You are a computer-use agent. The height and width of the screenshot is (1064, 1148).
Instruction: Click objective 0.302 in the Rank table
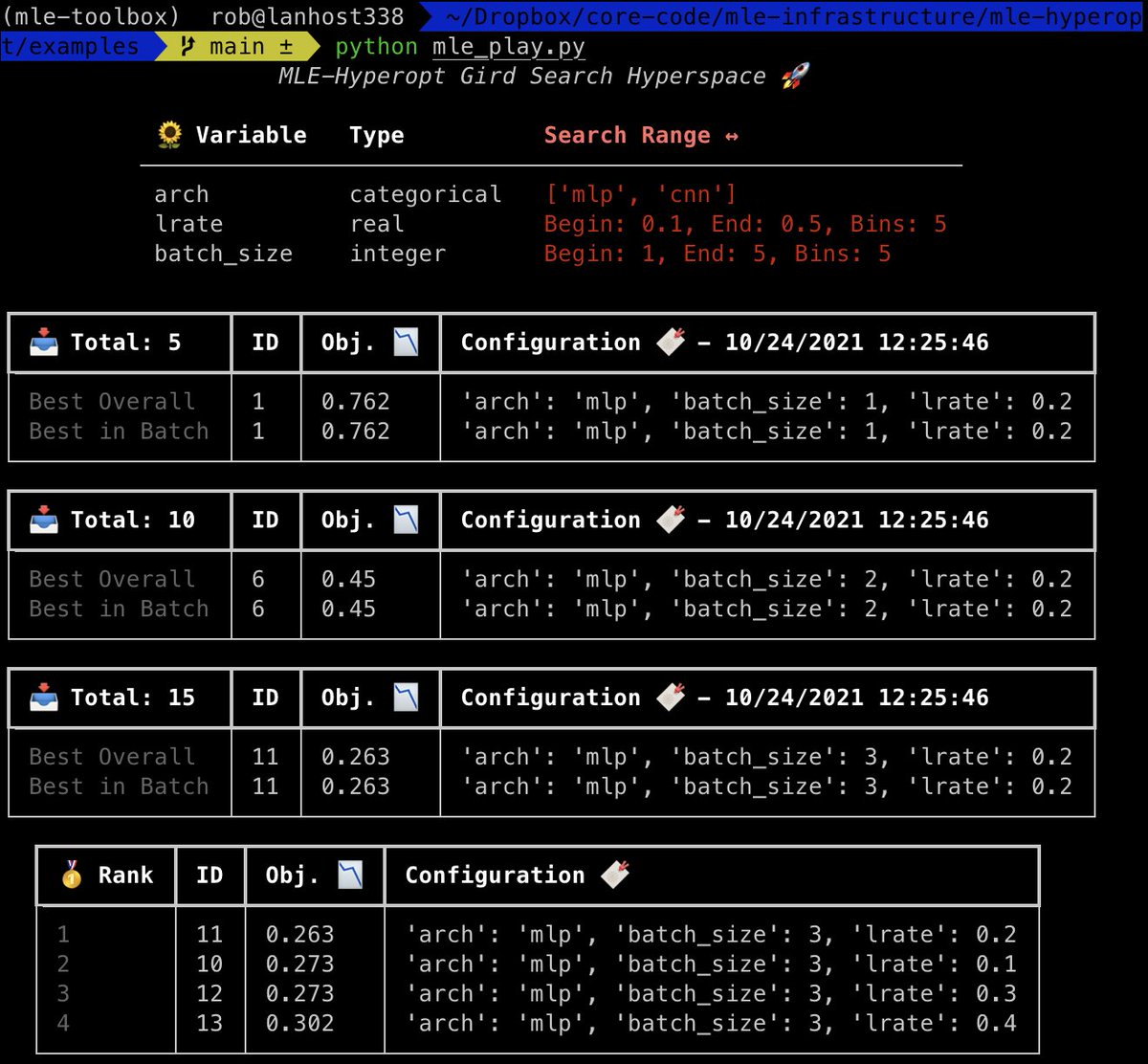pyautogui.click(x=300, y=1023)
